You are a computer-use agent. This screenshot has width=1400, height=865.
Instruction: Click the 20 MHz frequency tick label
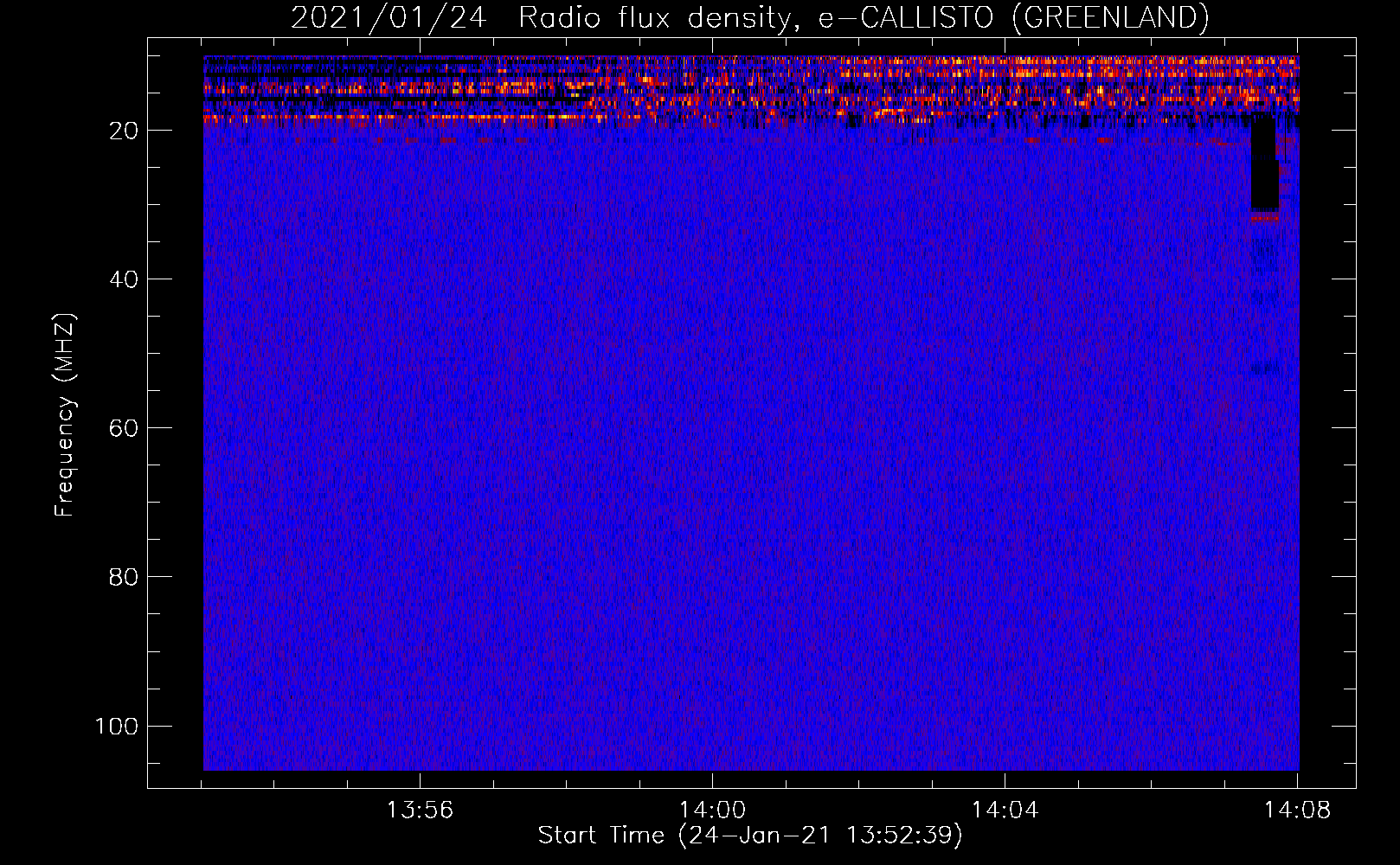(124, 131)
